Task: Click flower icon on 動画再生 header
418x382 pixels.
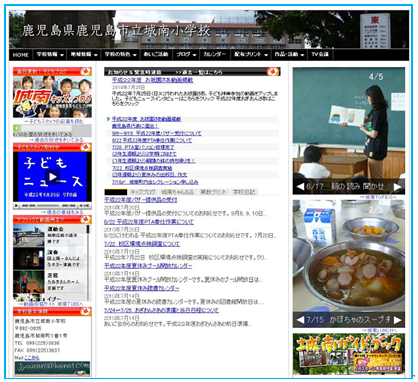Action: pos(86,219)
